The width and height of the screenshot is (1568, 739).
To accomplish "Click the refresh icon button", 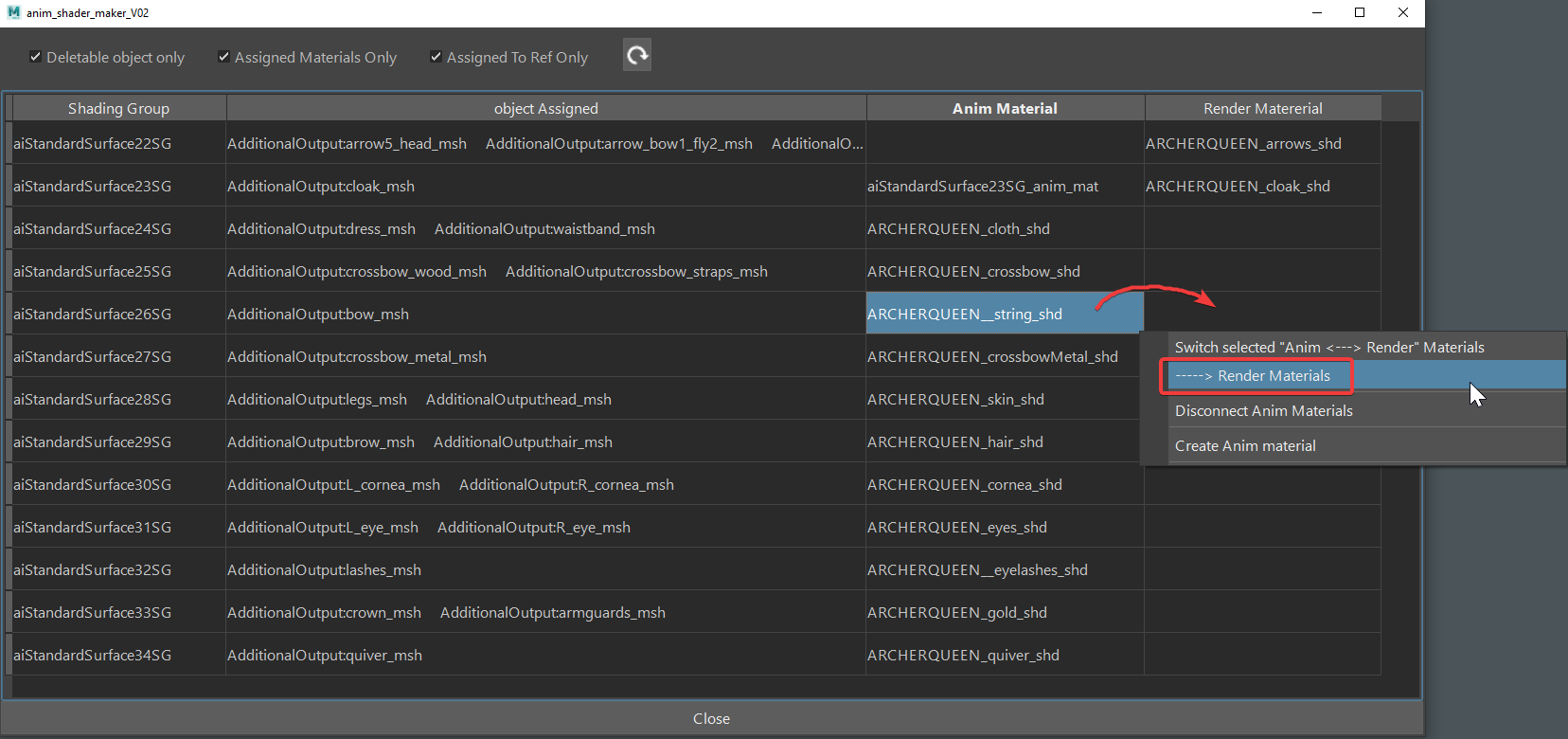I will (637, 56).
